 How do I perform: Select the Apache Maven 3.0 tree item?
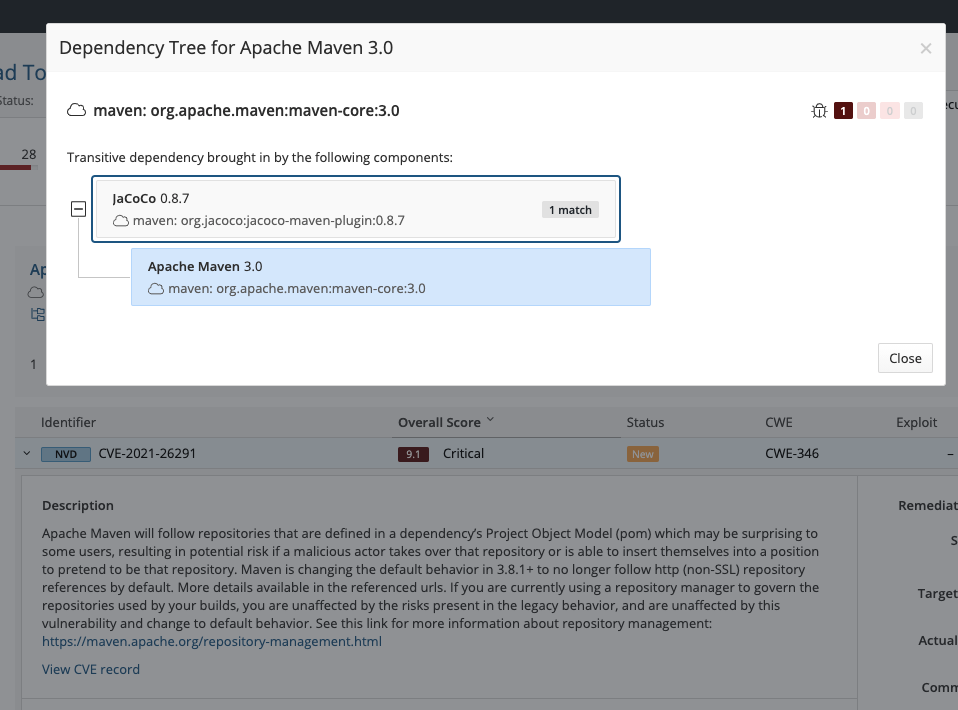pos(391,277)
